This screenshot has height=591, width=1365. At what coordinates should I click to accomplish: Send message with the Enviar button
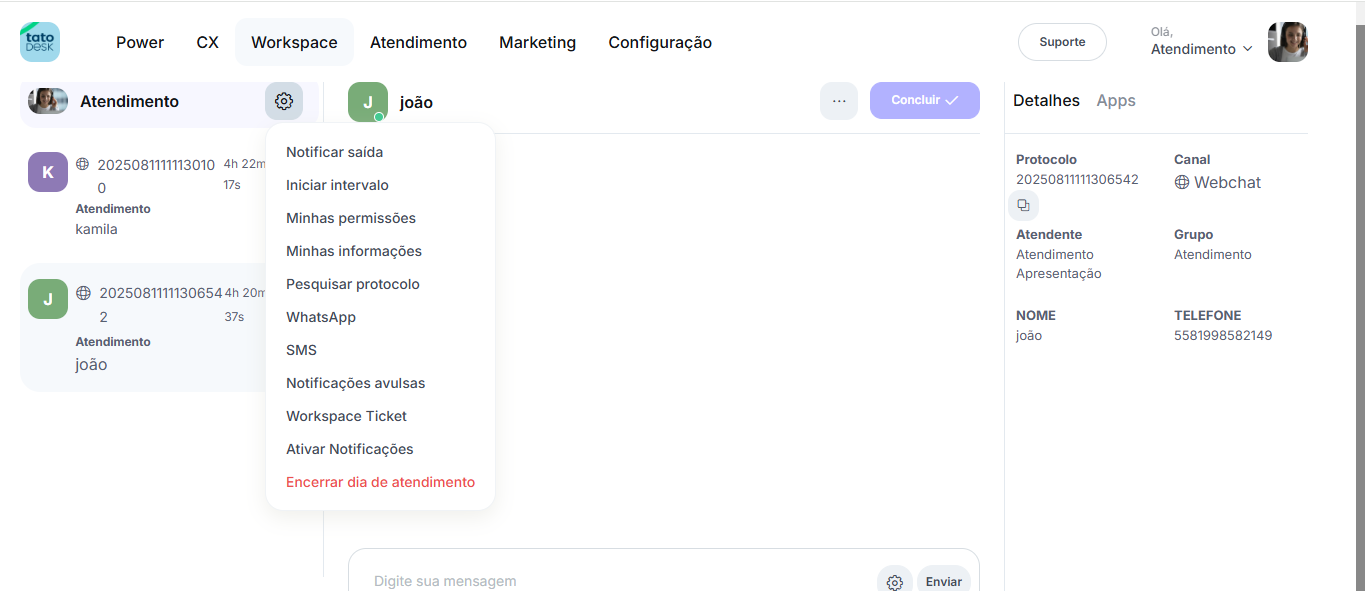click(x=943, y=581)
